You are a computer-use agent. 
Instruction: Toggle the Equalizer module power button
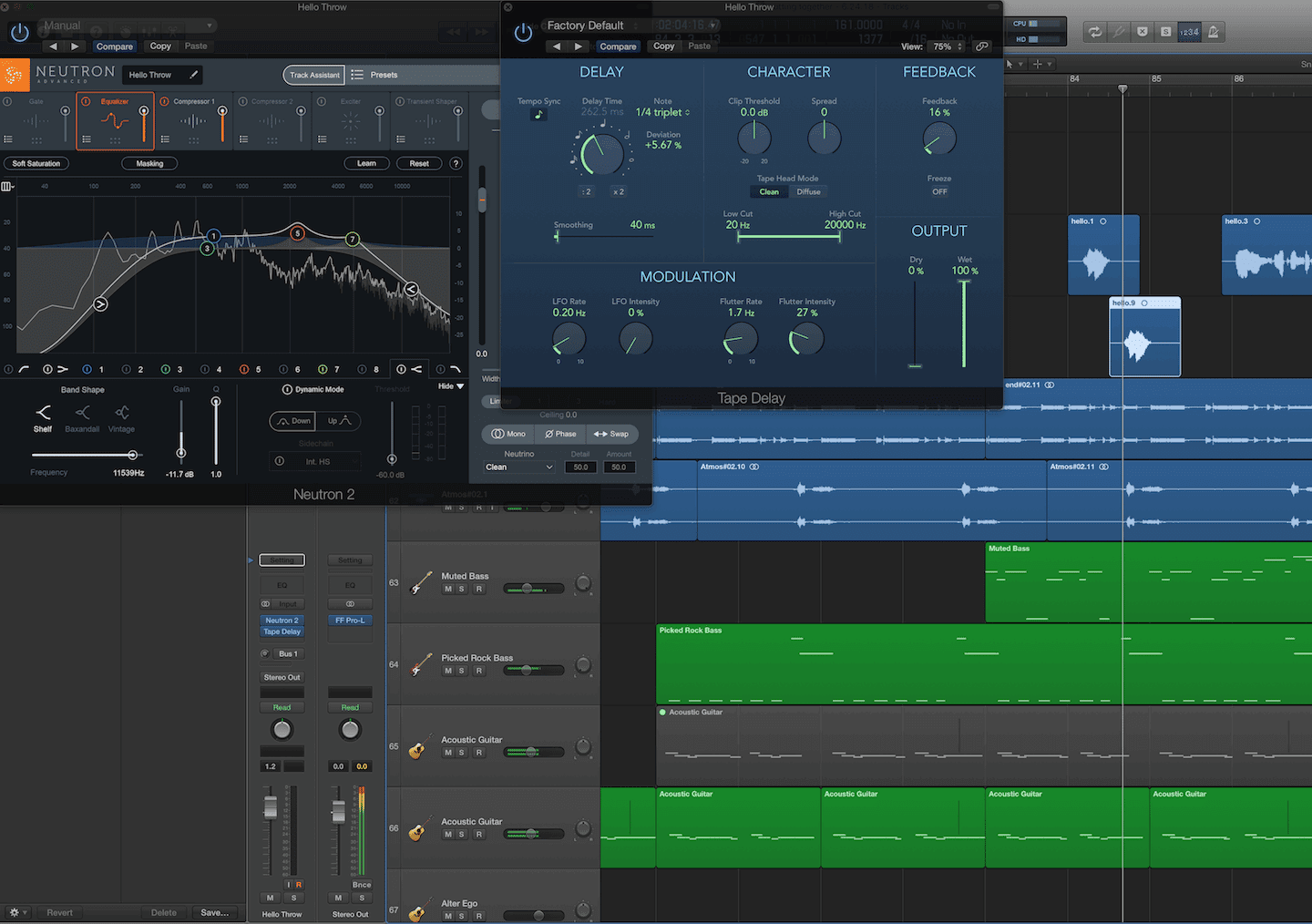(87, 101)
